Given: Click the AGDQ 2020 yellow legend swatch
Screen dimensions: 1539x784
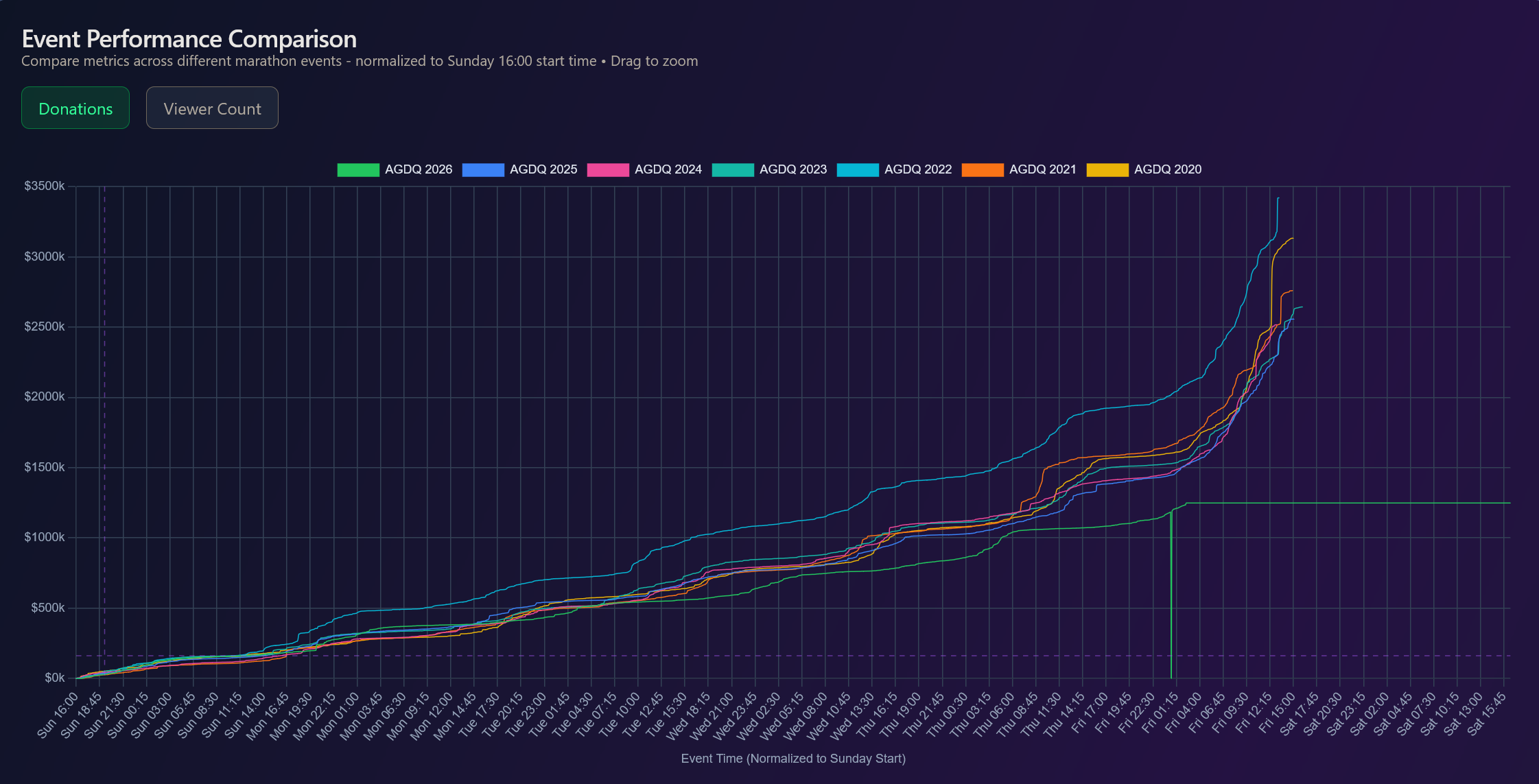Looking at the screenshot, I should tap(1107, 169).
